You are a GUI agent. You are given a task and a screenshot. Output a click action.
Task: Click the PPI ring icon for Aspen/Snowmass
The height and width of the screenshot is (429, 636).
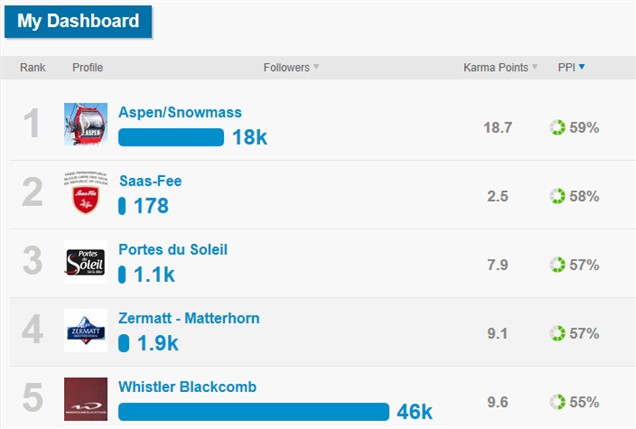point(557,128)
